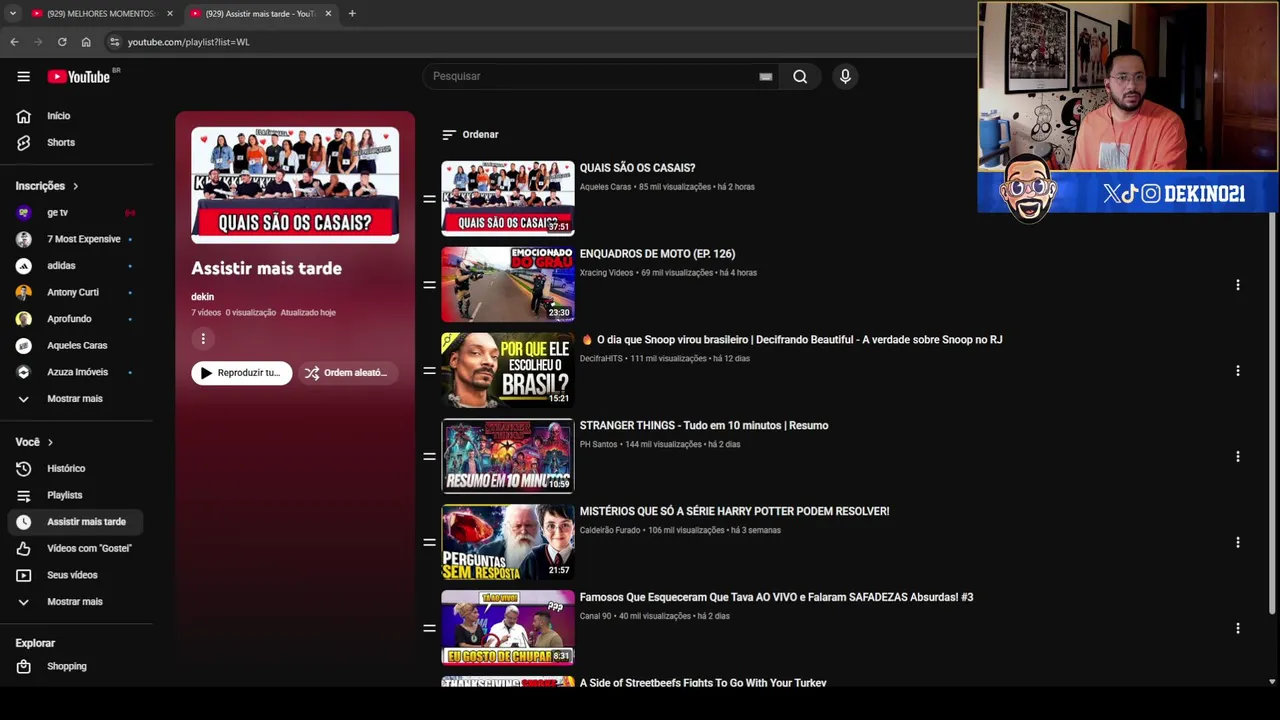Open title STRANGER THINGS - Tudo em 10 minutos
This screenshot has height=720, width=1280.
pos(704,425)
